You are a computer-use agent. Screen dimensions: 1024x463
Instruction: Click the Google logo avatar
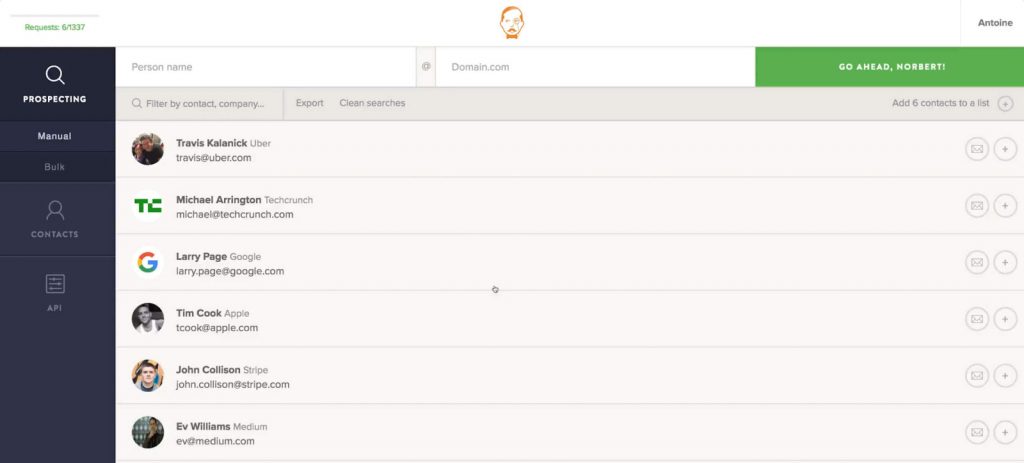(x=148, y=263)
